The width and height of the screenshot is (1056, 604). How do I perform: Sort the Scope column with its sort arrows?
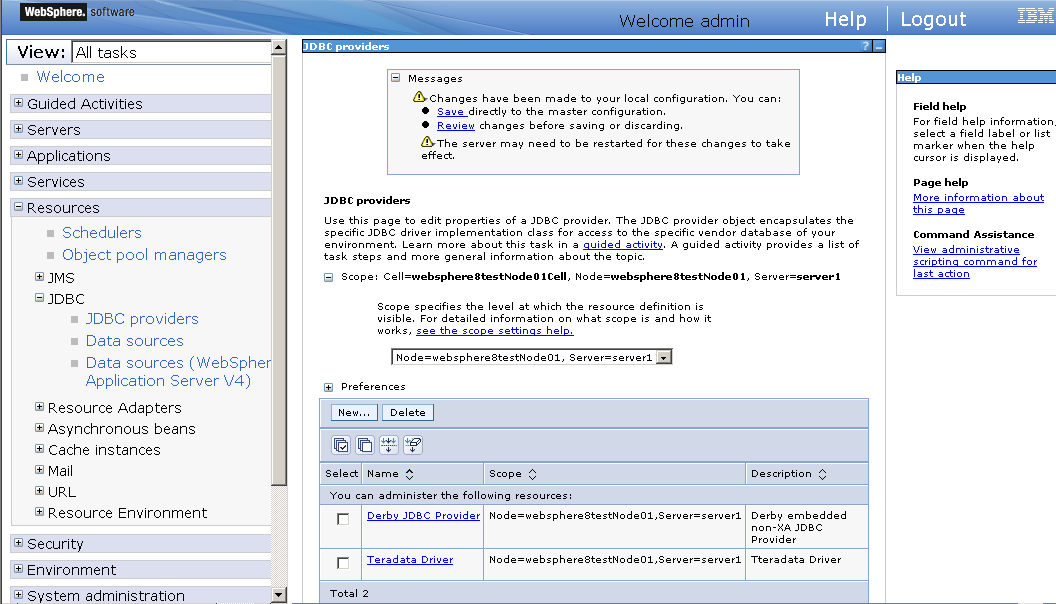531,473
